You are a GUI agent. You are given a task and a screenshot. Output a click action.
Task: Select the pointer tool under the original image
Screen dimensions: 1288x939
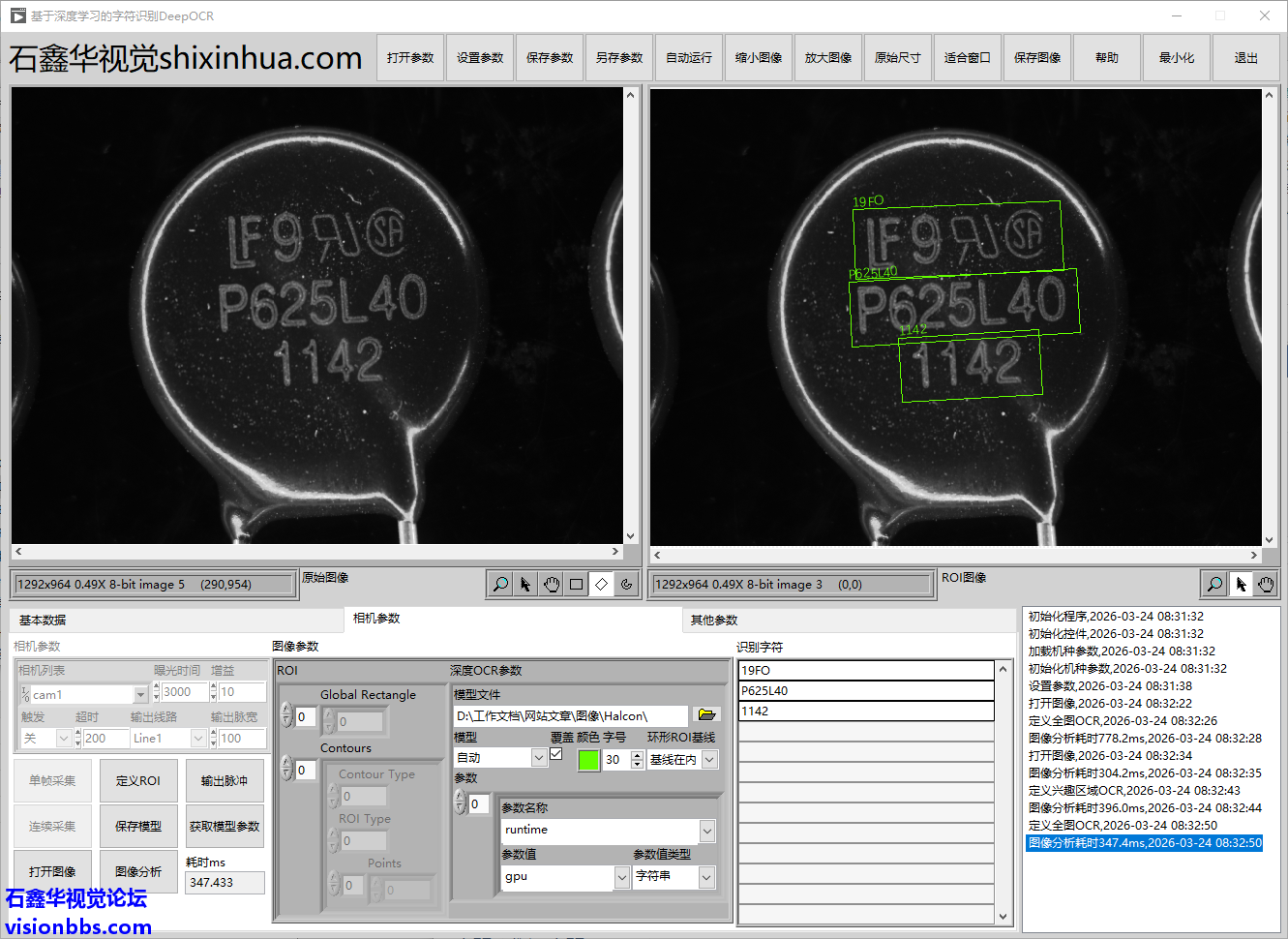525,585
